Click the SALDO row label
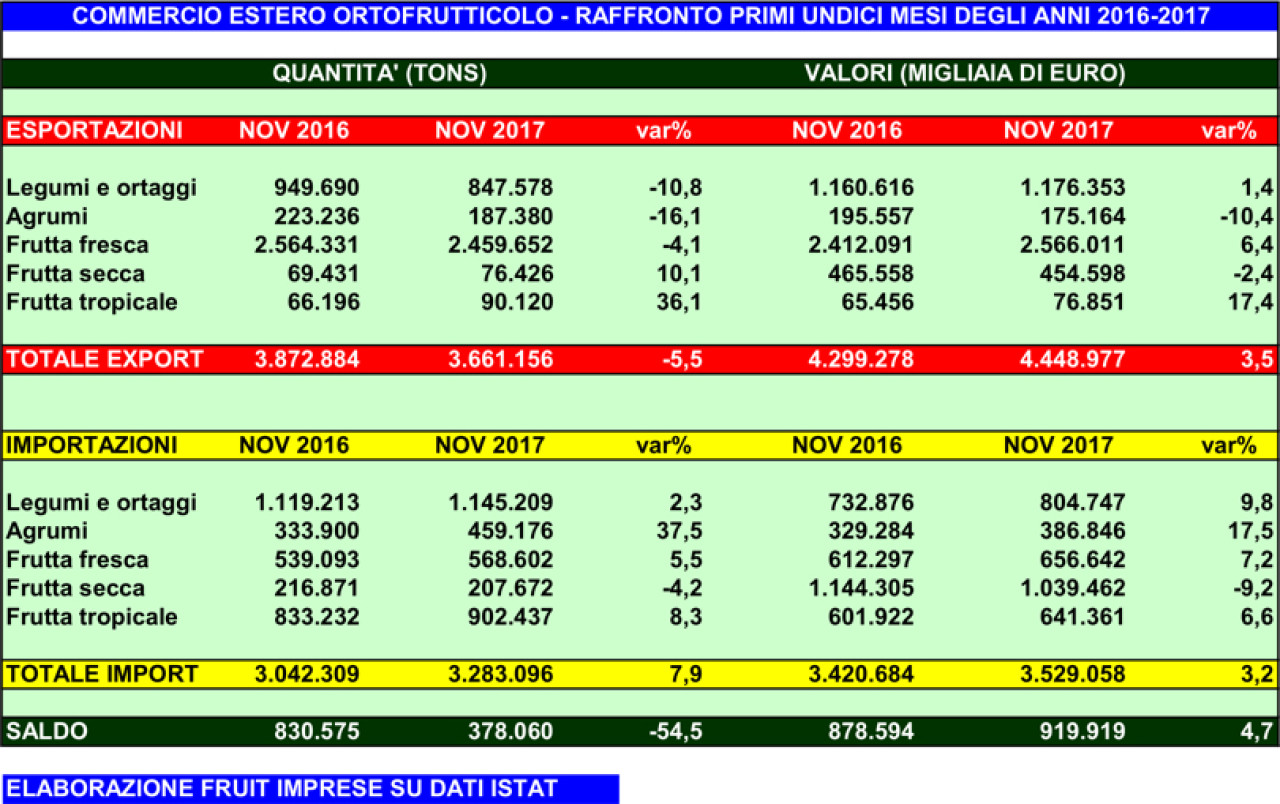The width and height of the screenshot is (1280, 804). pos(47,731)
